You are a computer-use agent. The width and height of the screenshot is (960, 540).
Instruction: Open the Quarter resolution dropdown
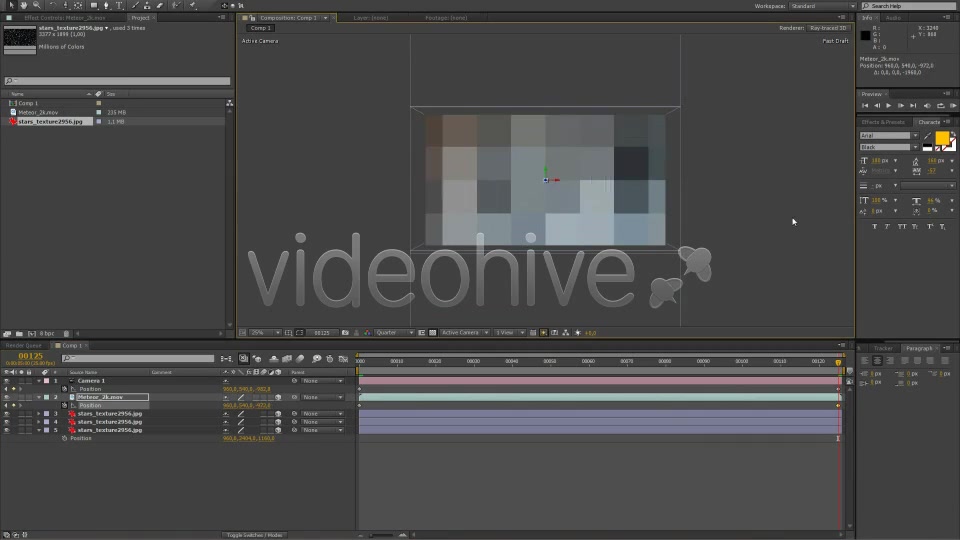coord(394,332)
